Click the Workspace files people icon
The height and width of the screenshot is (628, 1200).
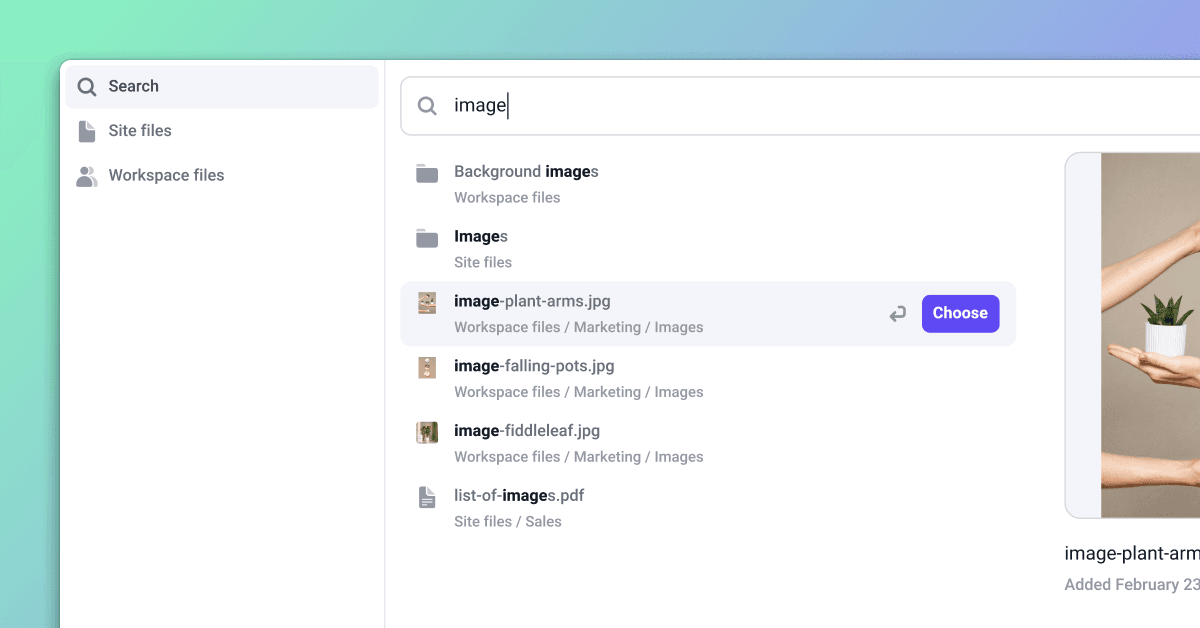coord(86,175)
